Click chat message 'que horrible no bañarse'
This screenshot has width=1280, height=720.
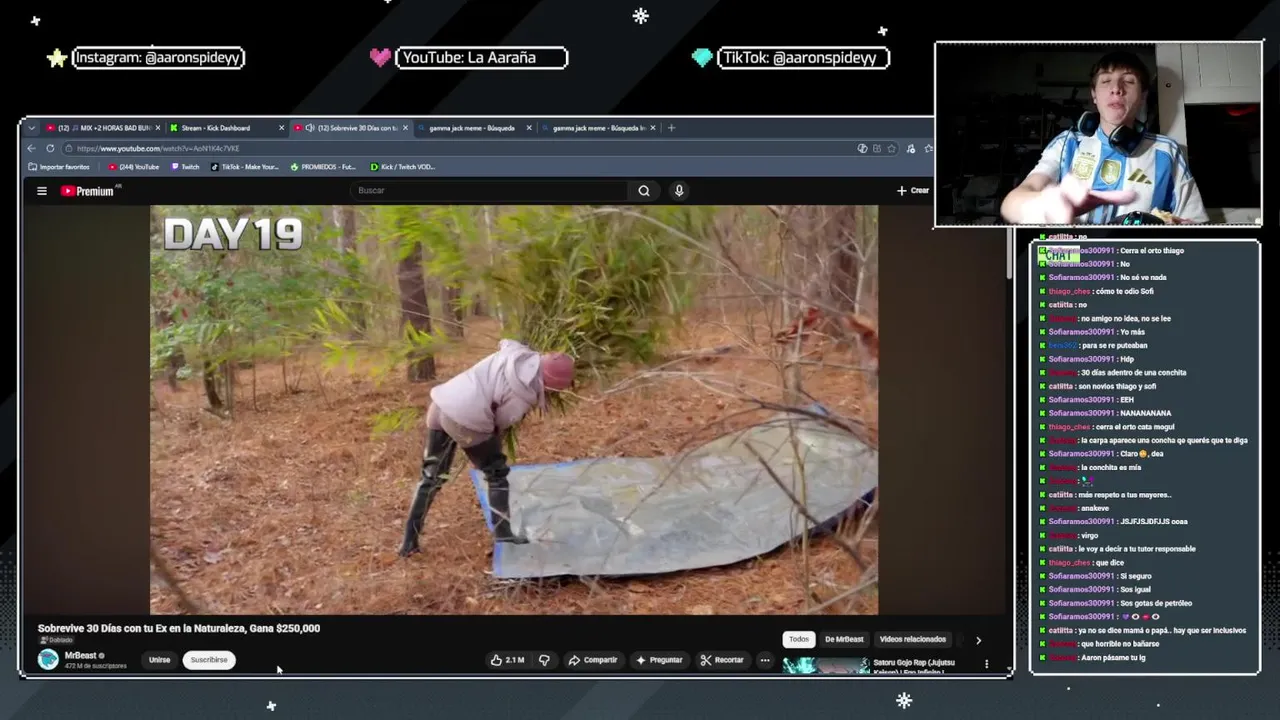1120,644
